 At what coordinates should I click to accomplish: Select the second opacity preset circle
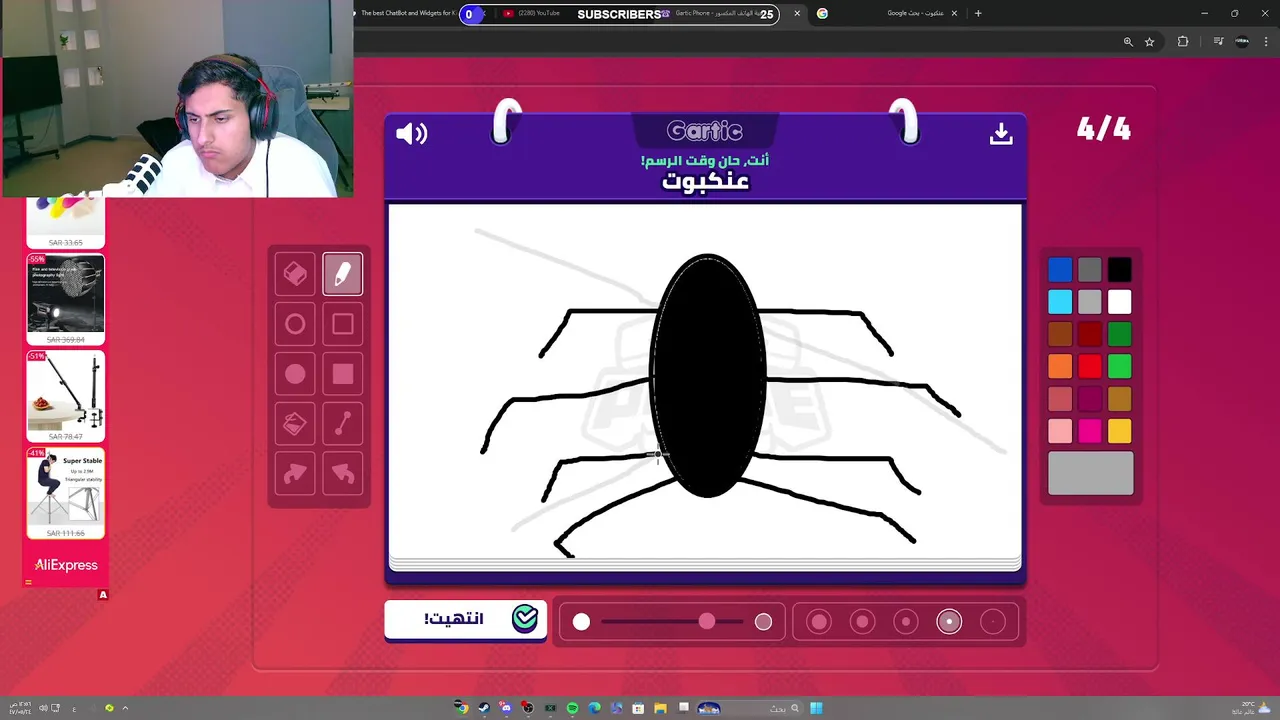pos(862,622)
